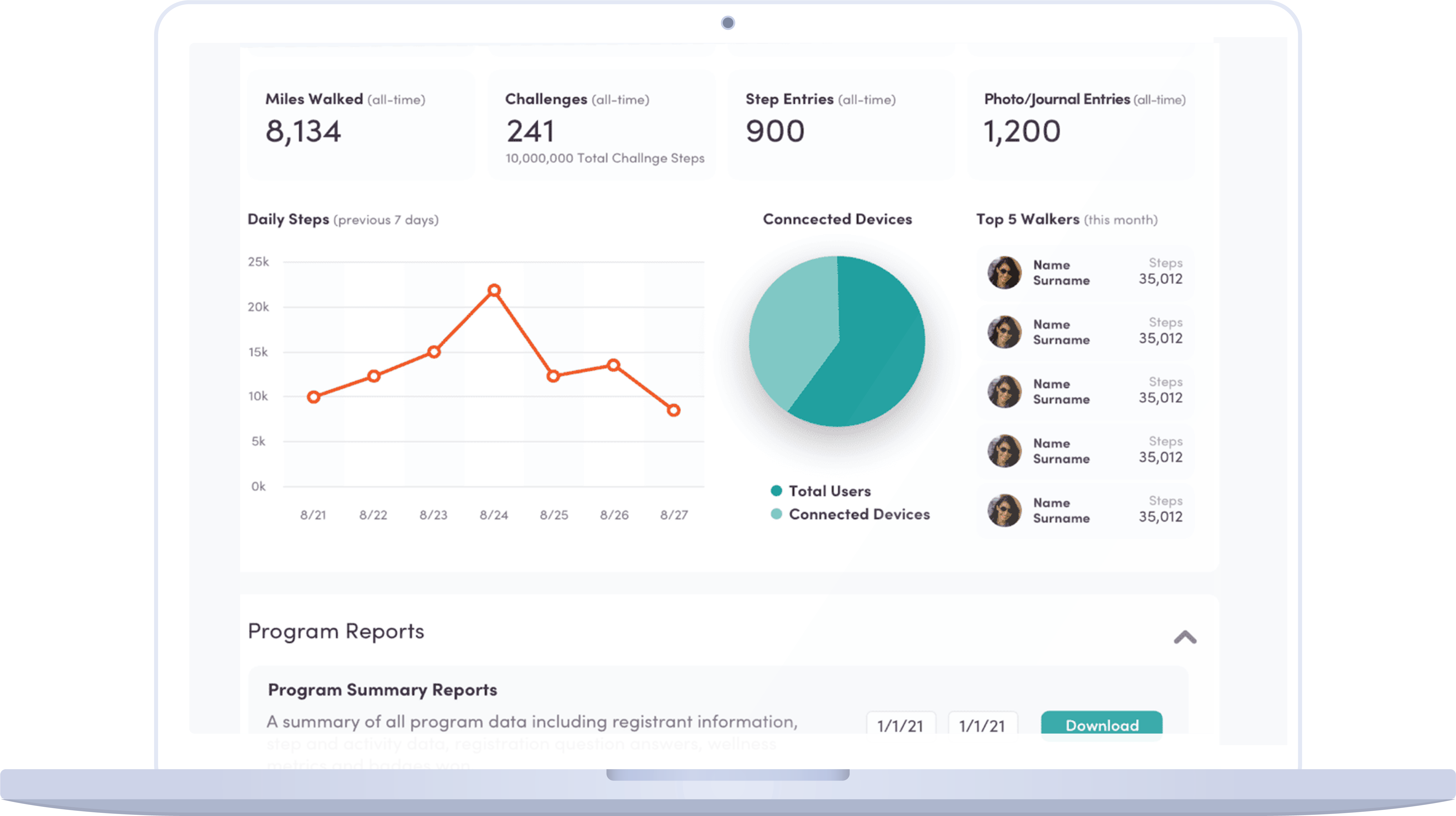1456x816 pixels.
Task: Click the 8/23 data point on chart
Action: point(434,352)
